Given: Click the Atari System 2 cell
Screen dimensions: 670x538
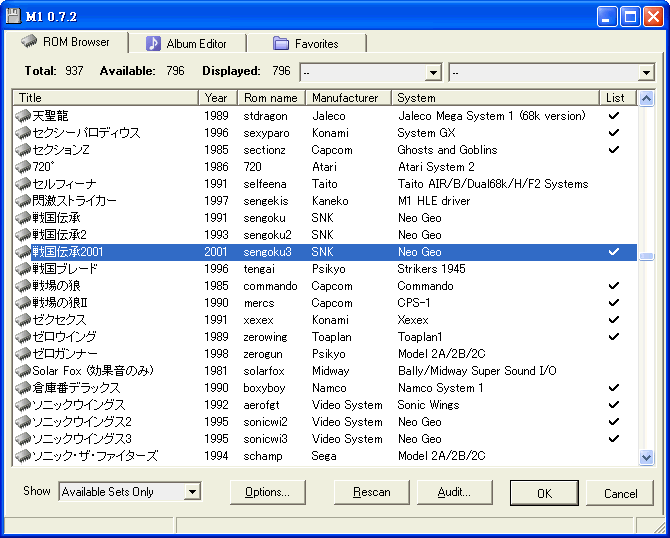Looking at the screenshot, I should 436,167.
